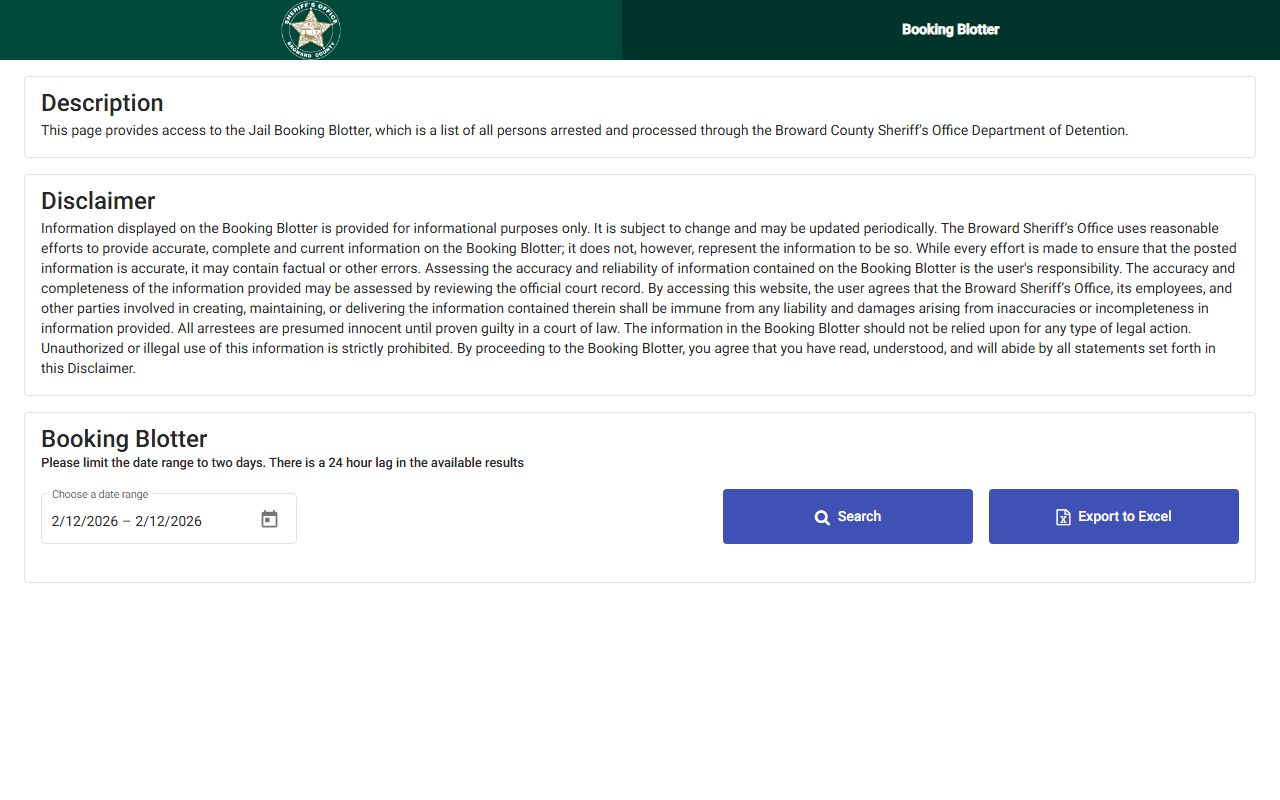
Task: Click the end date in the range field
Action: (168, 521)
